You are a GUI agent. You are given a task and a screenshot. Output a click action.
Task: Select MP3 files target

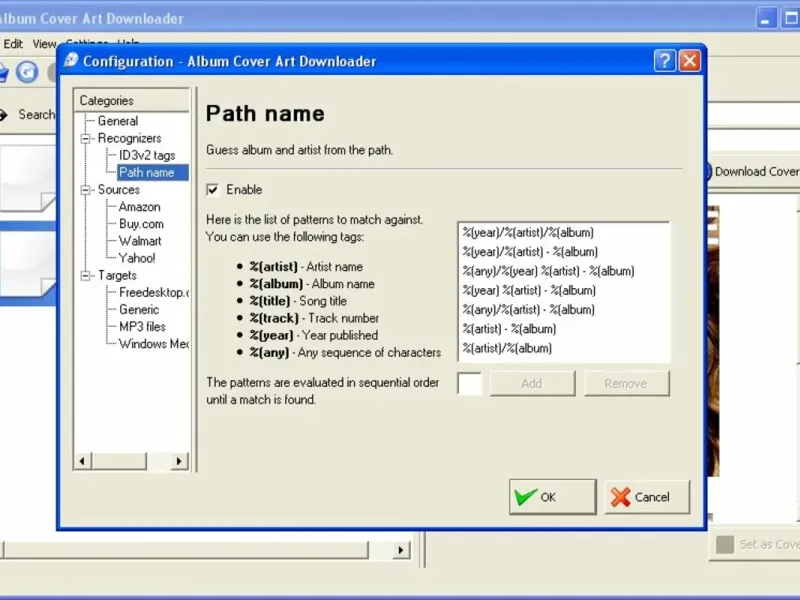tap(142, 327)
